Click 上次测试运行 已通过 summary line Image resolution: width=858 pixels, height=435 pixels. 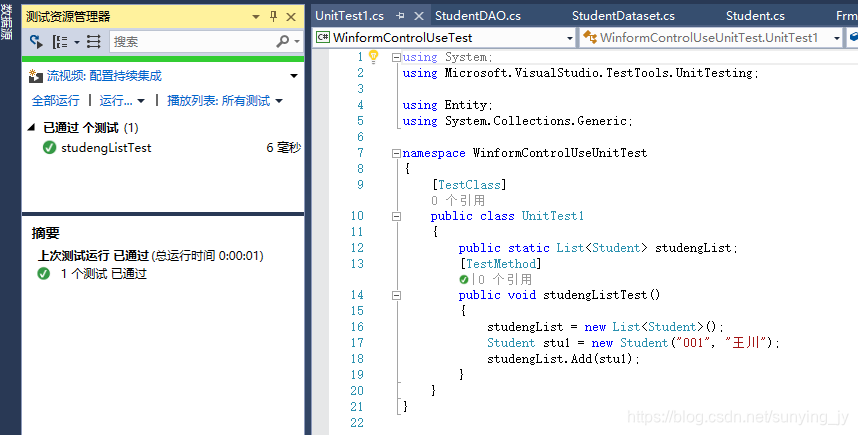(150, 256)
